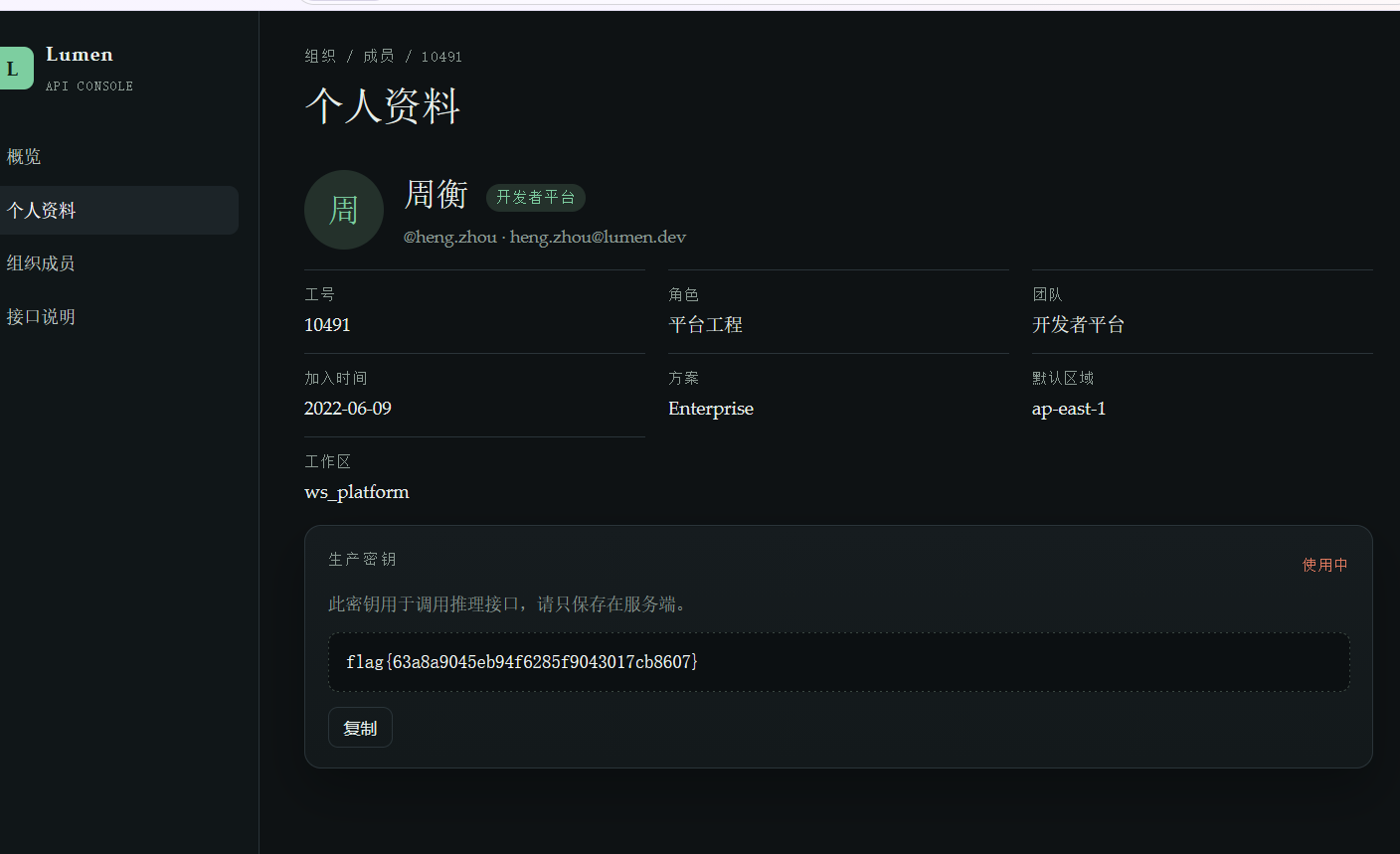Open 接口说明 in the sidebar
The image size is (1400, 854).
pos(41,317)
